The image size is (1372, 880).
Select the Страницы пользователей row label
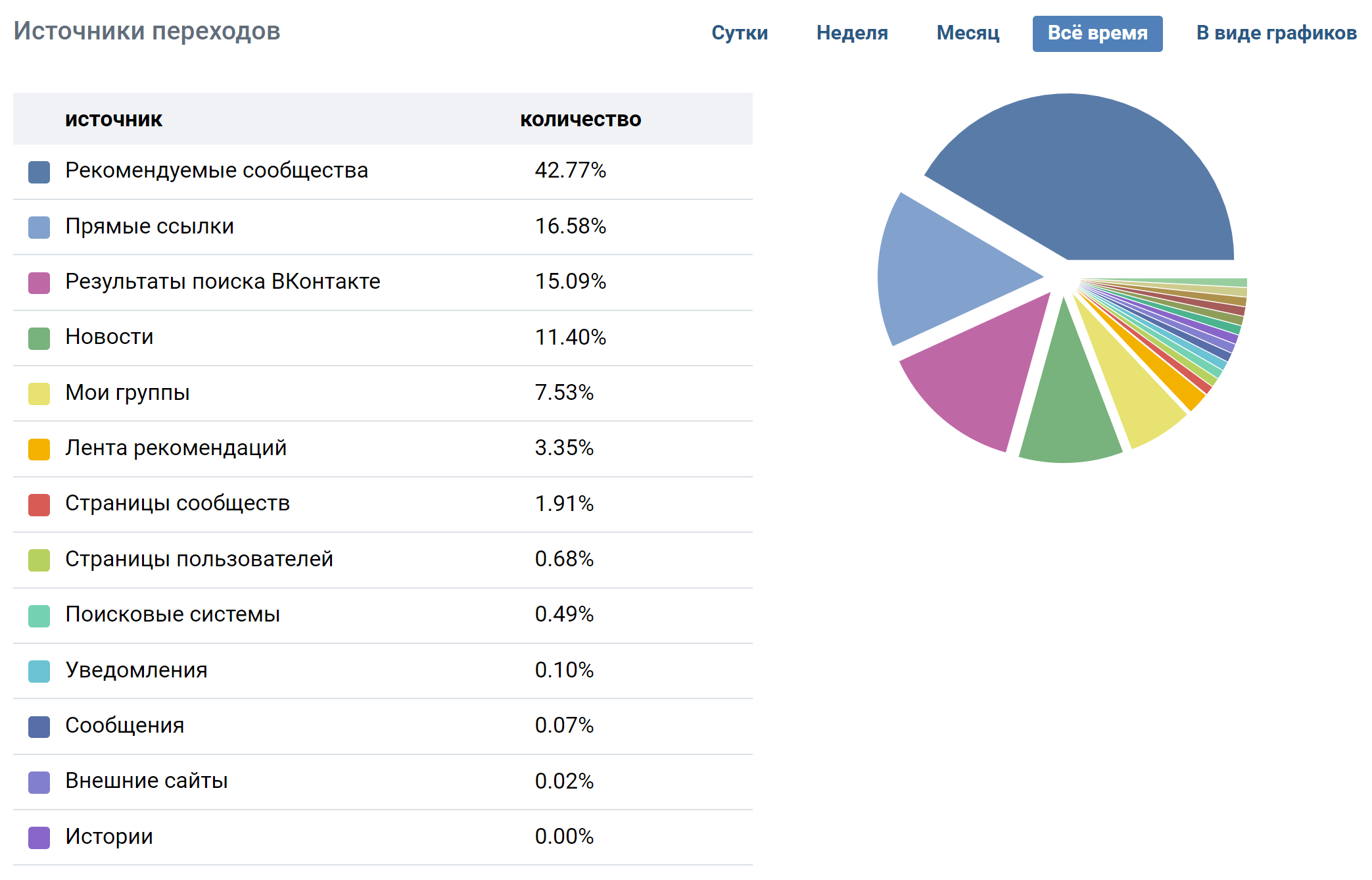coord(199,559)
